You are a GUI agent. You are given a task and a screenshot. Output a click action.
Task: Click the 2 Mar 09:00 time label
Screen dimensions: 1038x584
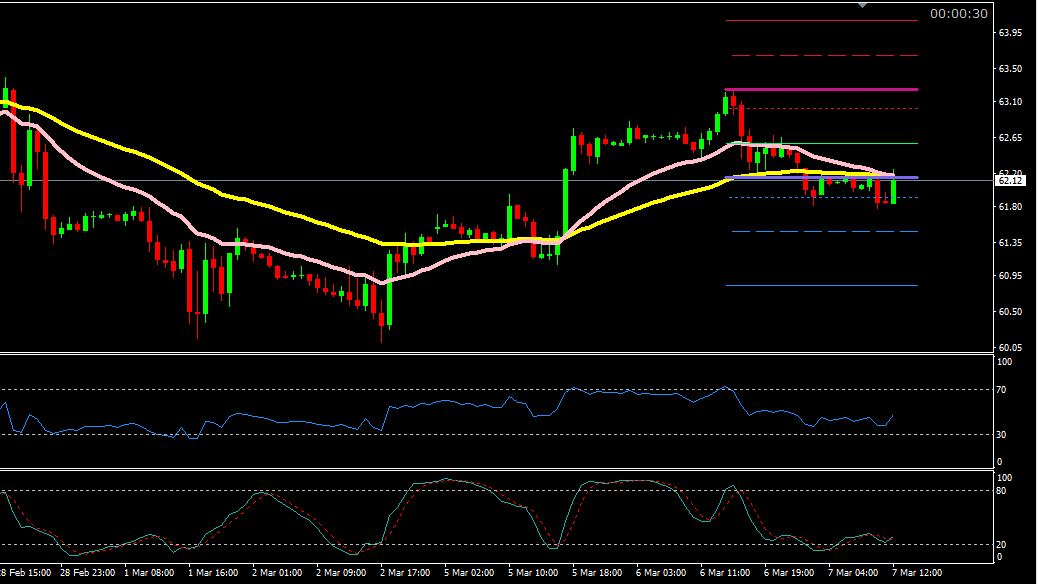pyautogui.click(x=341, y=573)
